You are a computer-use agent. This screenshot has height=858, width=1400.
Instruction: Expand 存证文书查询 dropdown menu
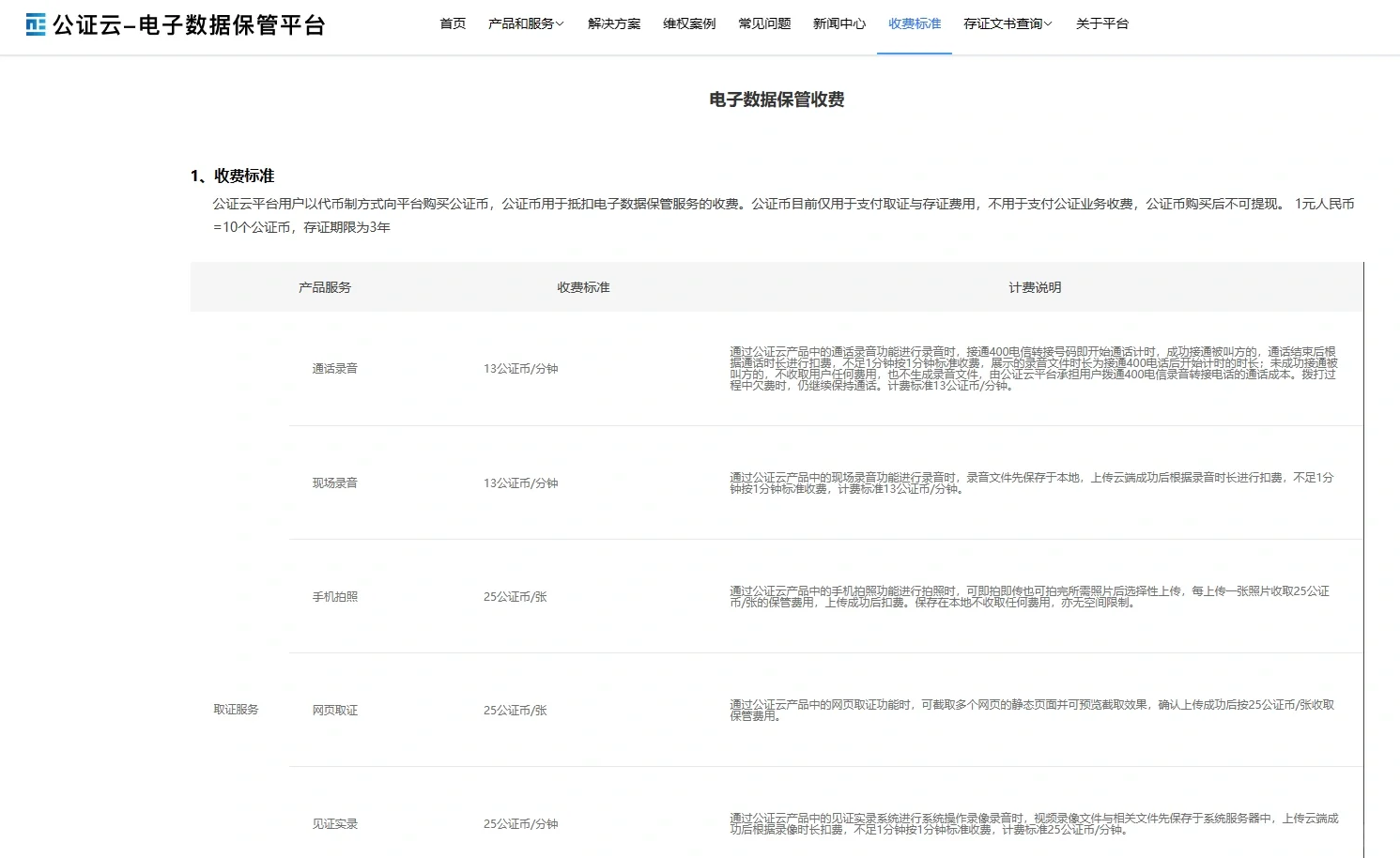point(1002,23)
